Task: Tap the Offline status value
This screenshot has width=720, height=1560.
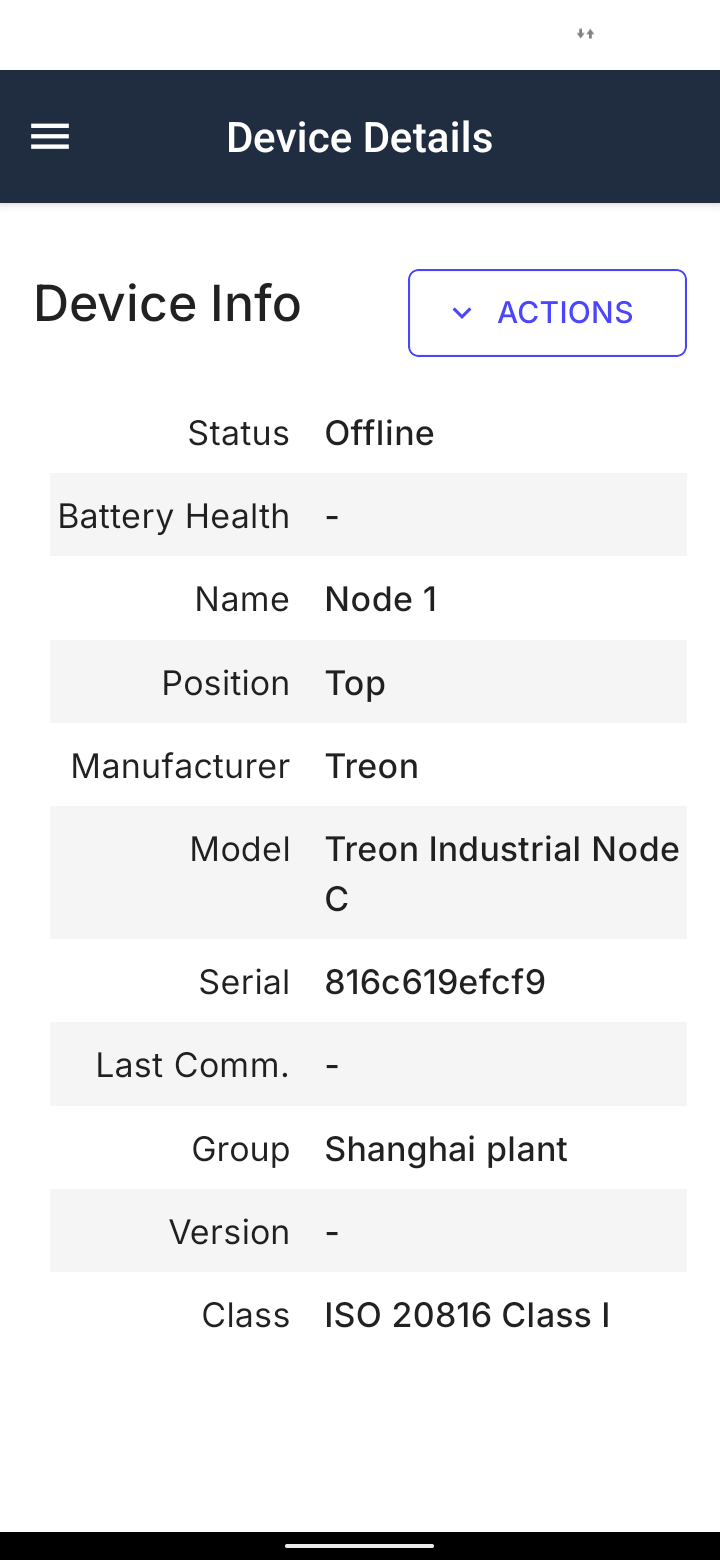Action: [379, 433]
